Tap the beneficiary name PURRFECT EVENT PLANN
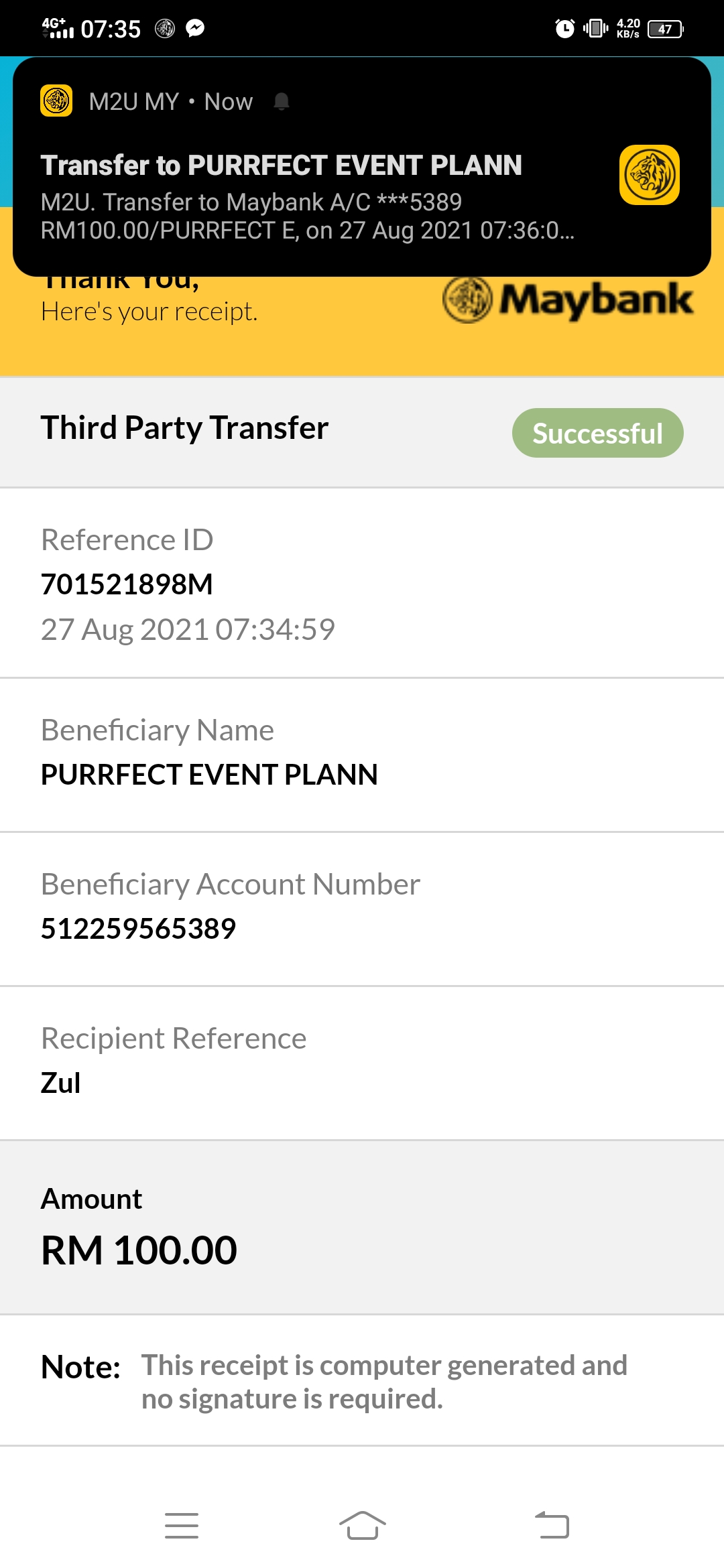724x1568 pixels. [x=209, y=775]
